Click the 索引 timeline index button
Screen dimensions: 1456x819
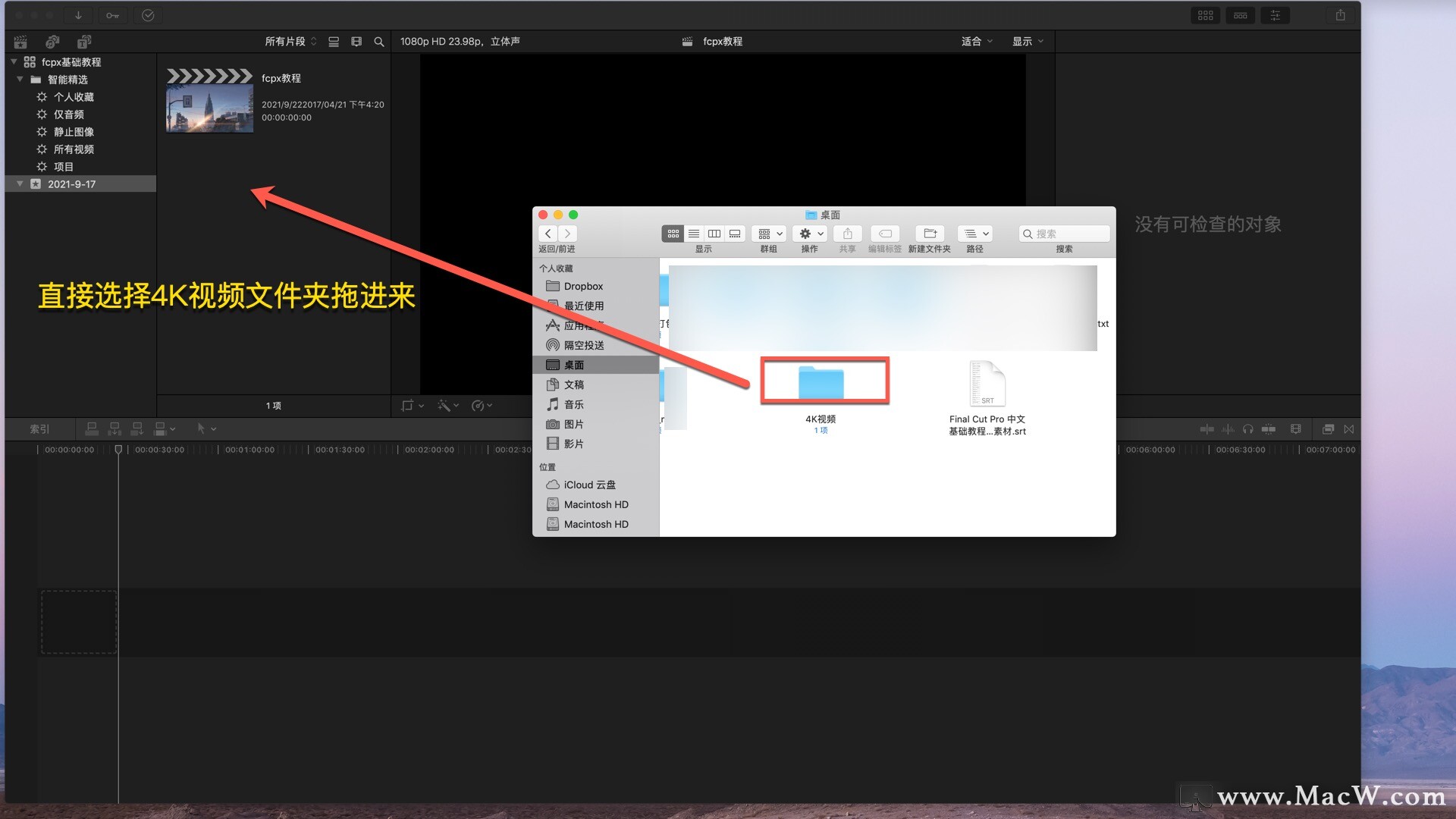click(39, 429)
